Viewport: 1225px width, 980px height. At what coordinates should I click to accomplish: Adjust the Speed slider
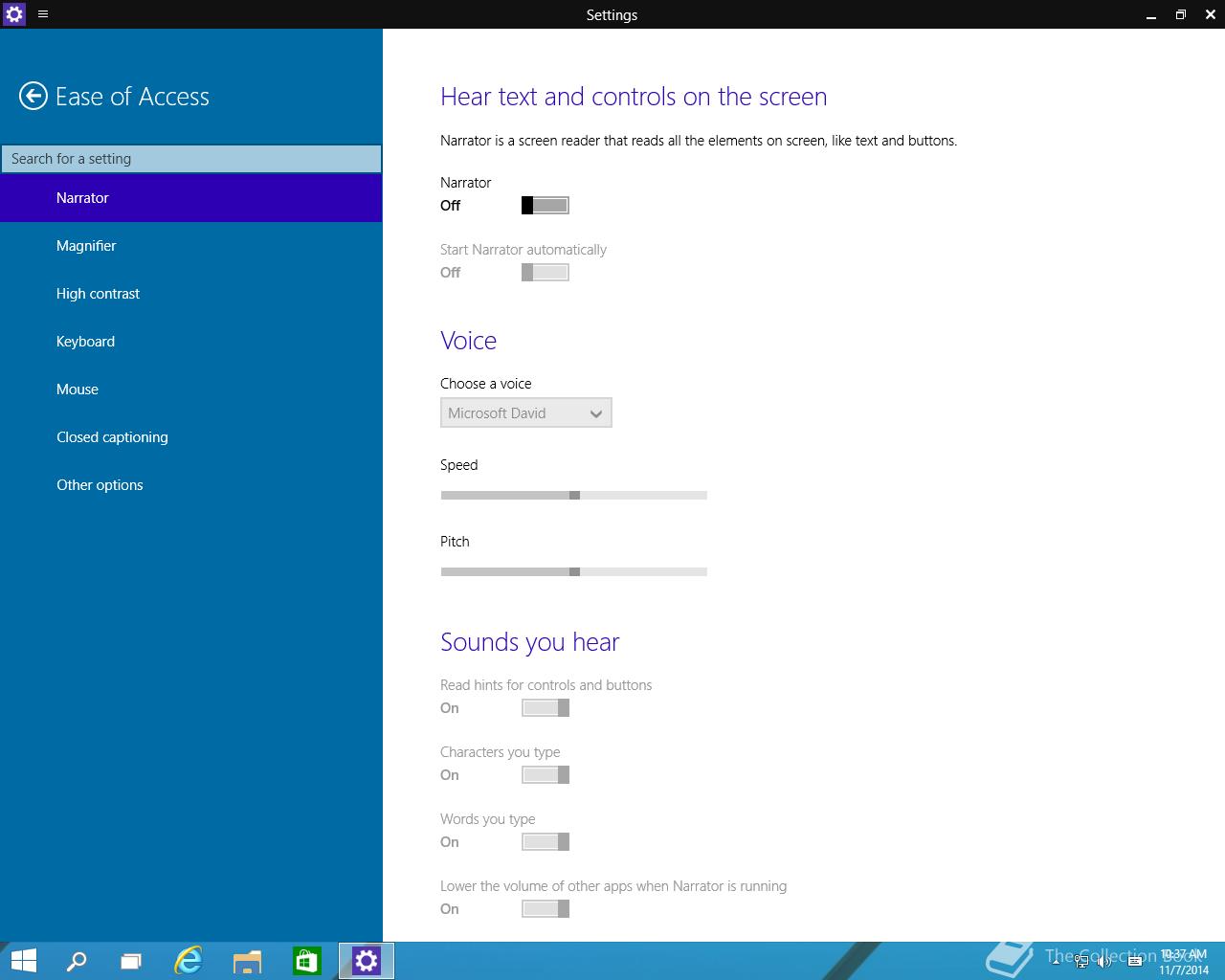click(574, 495)
